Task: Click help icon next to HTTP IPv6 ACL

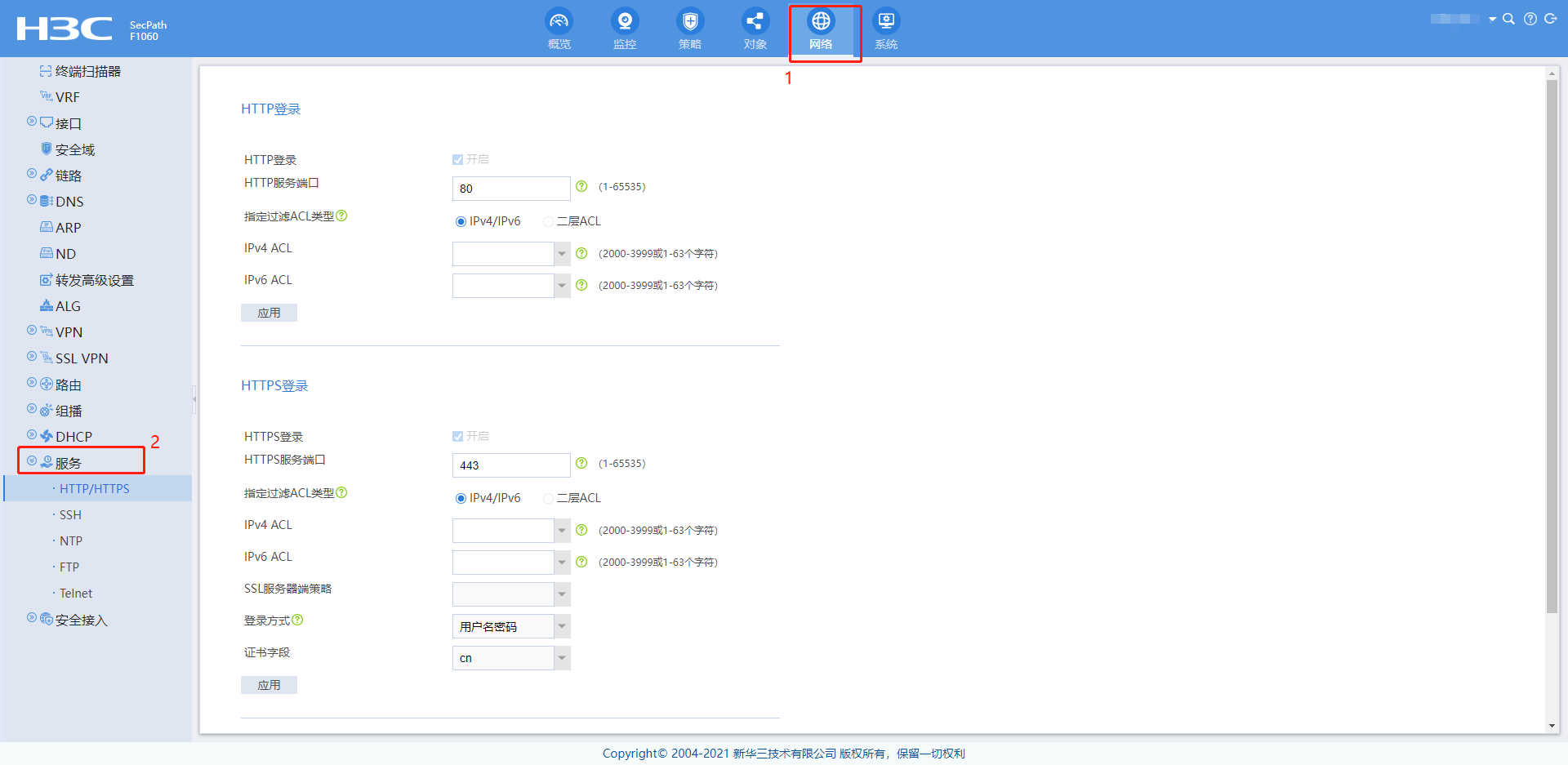Action: [x=581, y=285]
